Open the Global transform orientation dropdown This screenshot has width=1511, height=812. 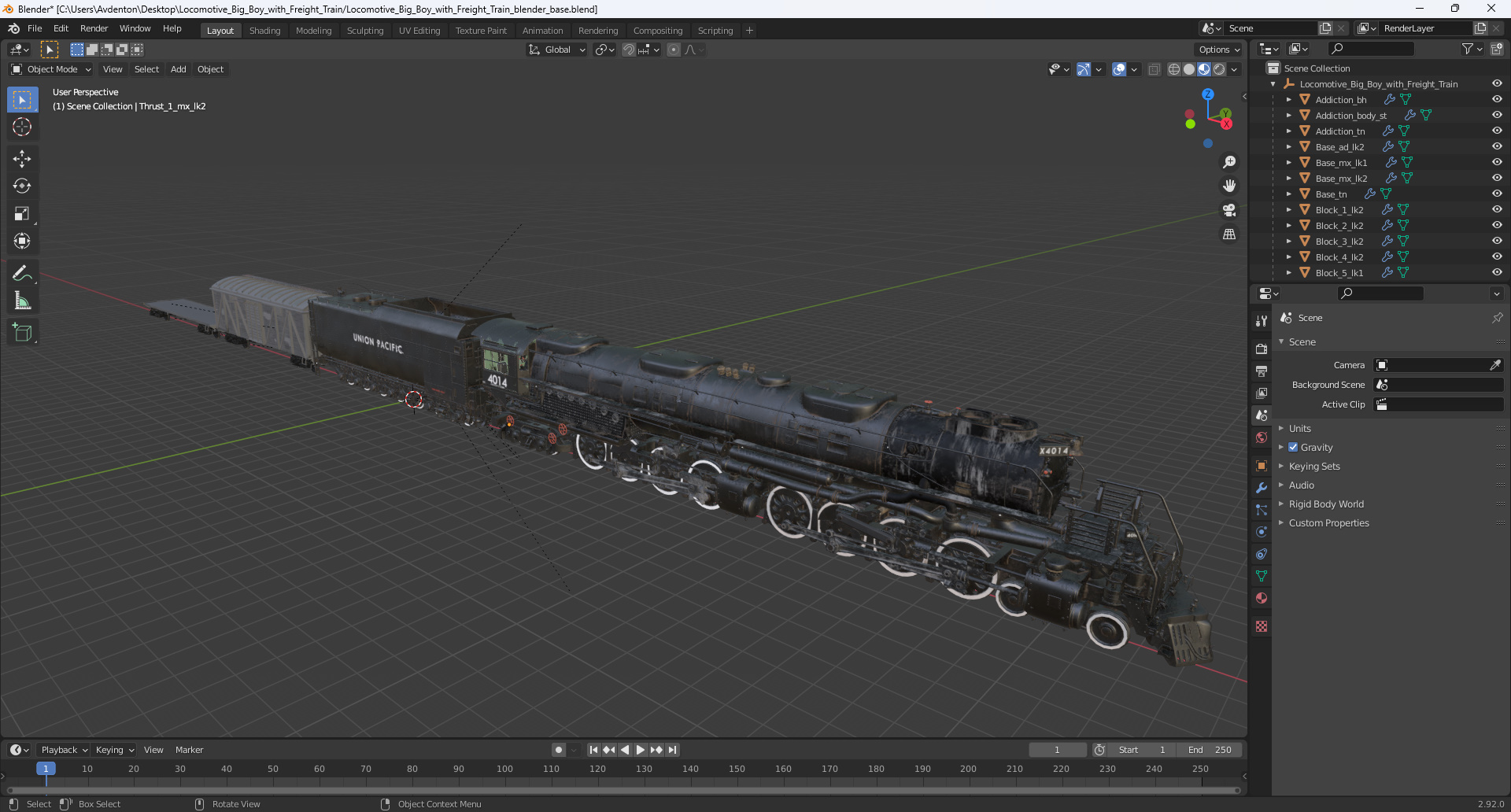pos(557,50)
